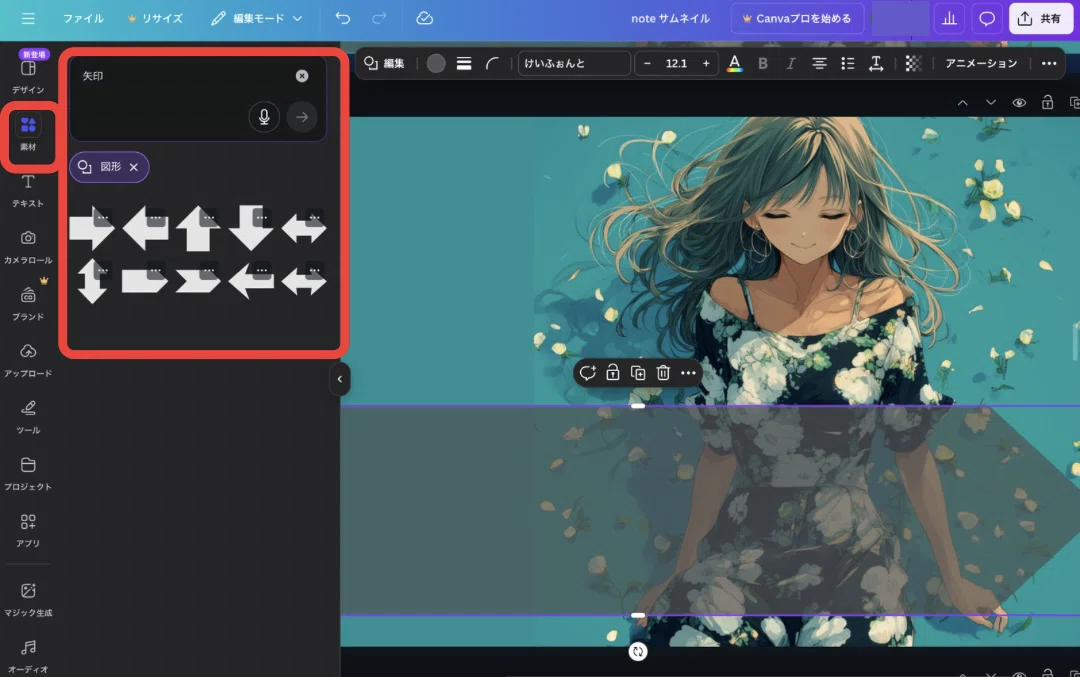
Task: Open the 素材 elements tab
Action: click(28, 133)
